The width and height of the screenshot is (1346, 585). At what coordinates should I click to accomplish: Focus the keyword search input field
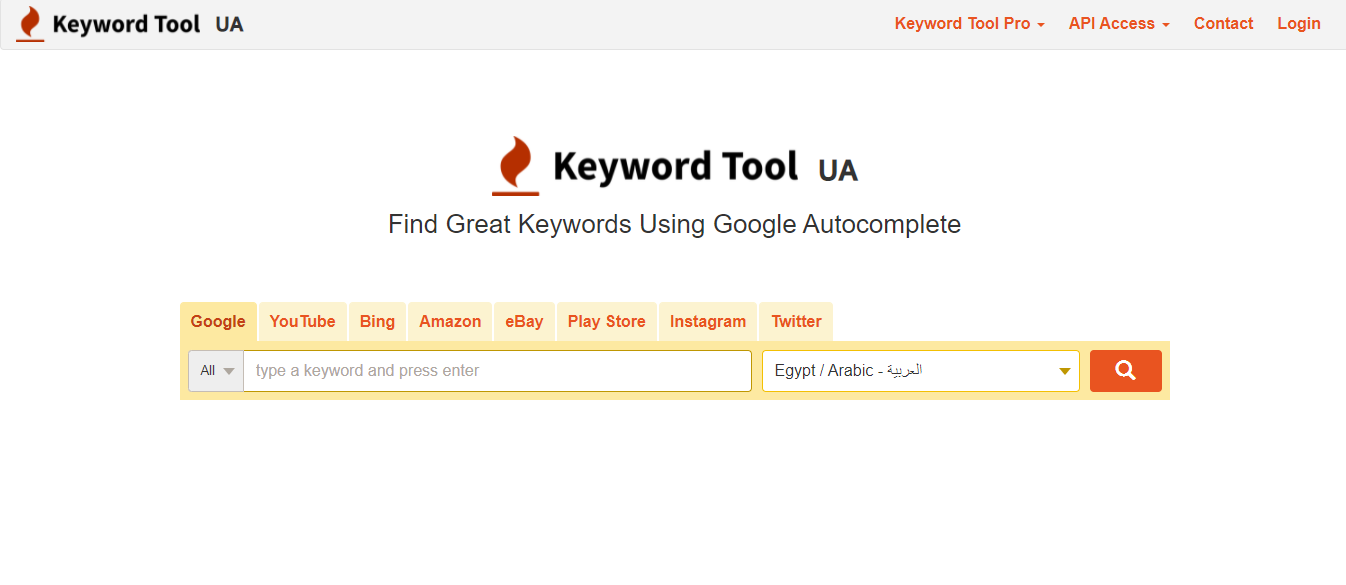497,371
